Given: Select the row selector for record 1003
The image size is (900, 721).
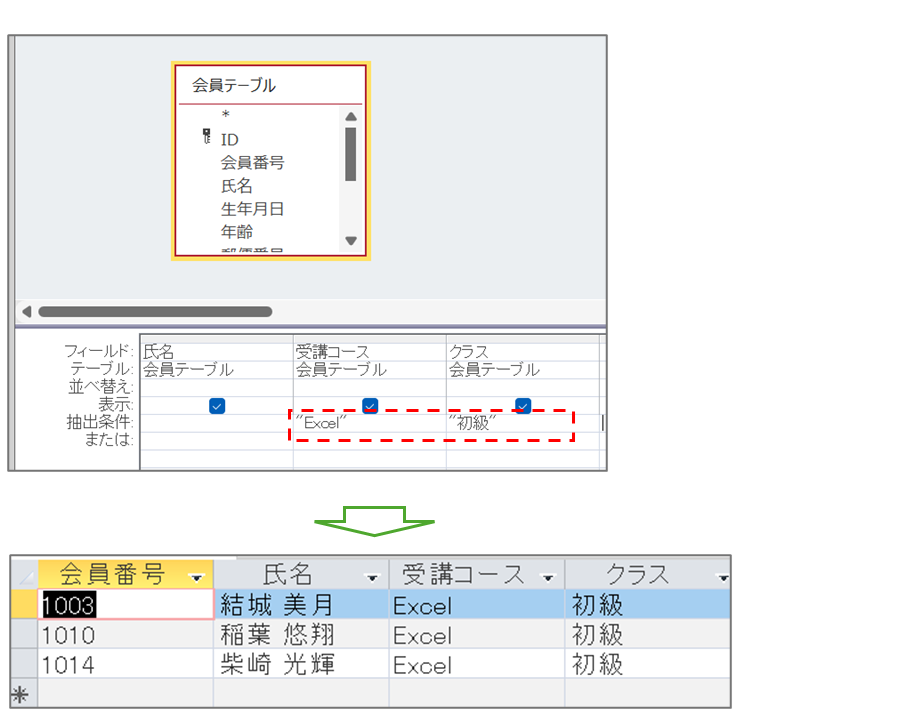Looking at the screenshot, I should 23,605.
